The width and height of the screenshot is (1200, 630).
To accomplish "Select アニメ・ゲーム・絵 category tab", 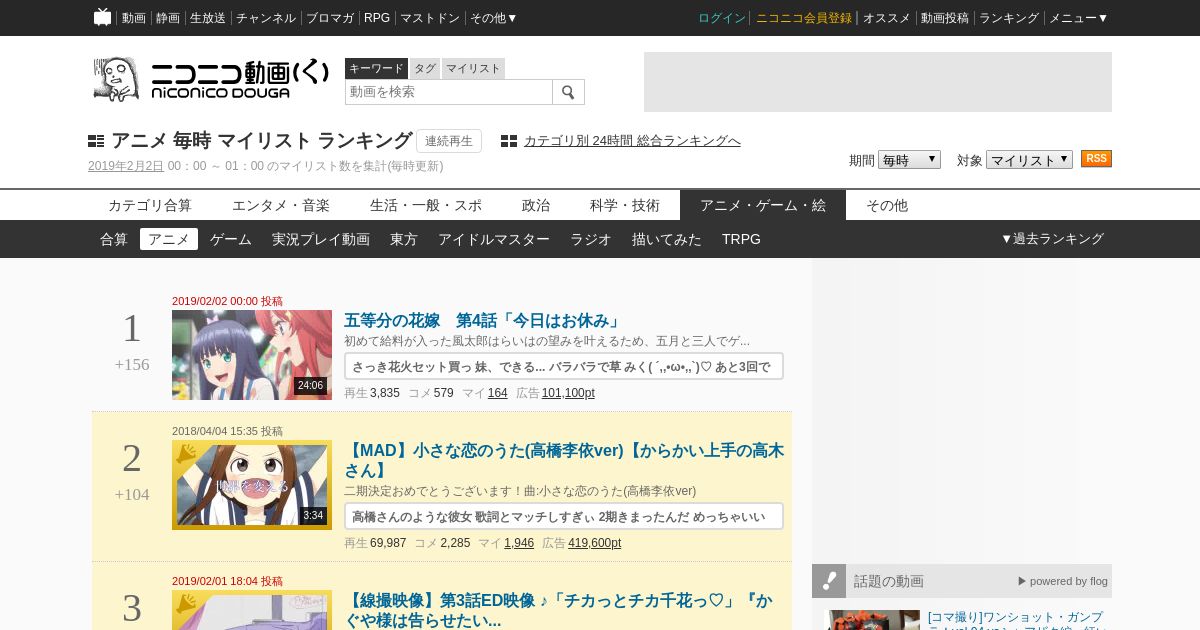I will tap(763, 205).
